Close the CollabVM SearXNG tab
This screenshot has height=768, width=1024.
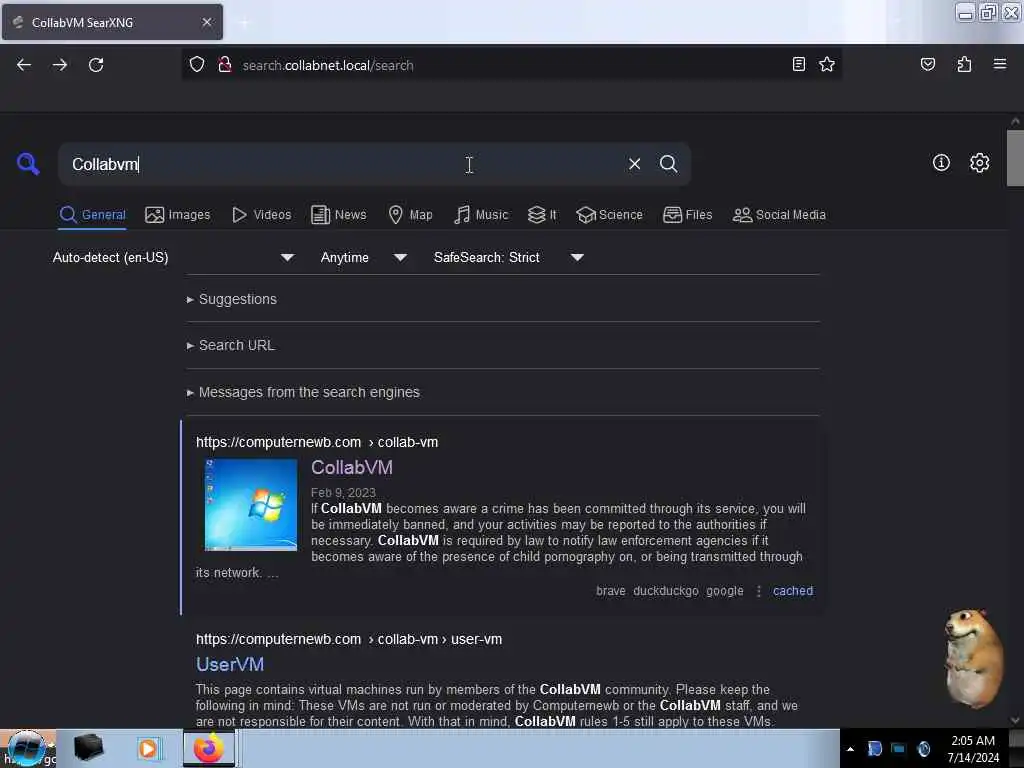(x=207, y=22)
